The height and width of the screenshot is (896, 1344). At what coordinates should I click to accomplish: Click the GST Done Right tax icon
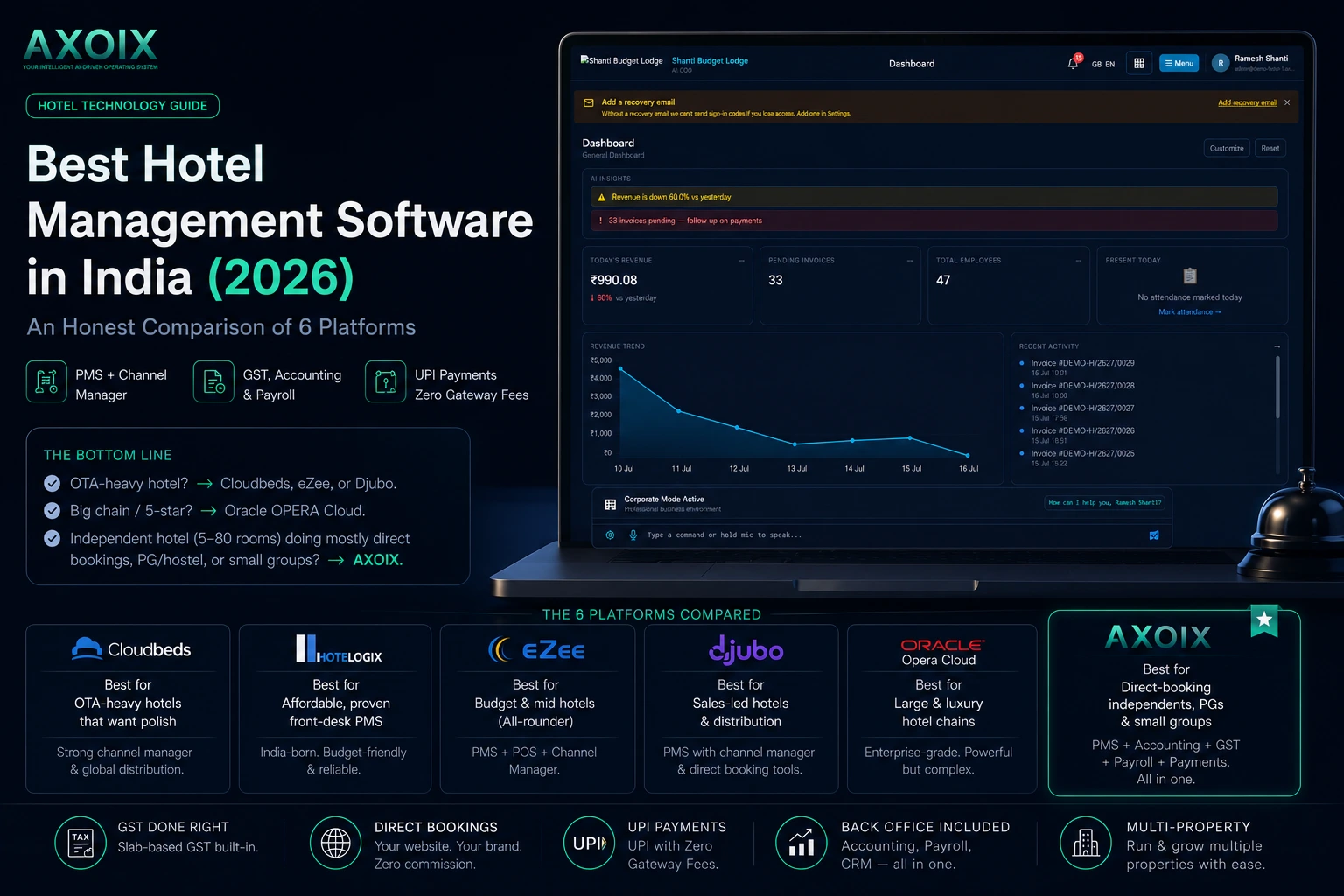(x=80, y=843)
